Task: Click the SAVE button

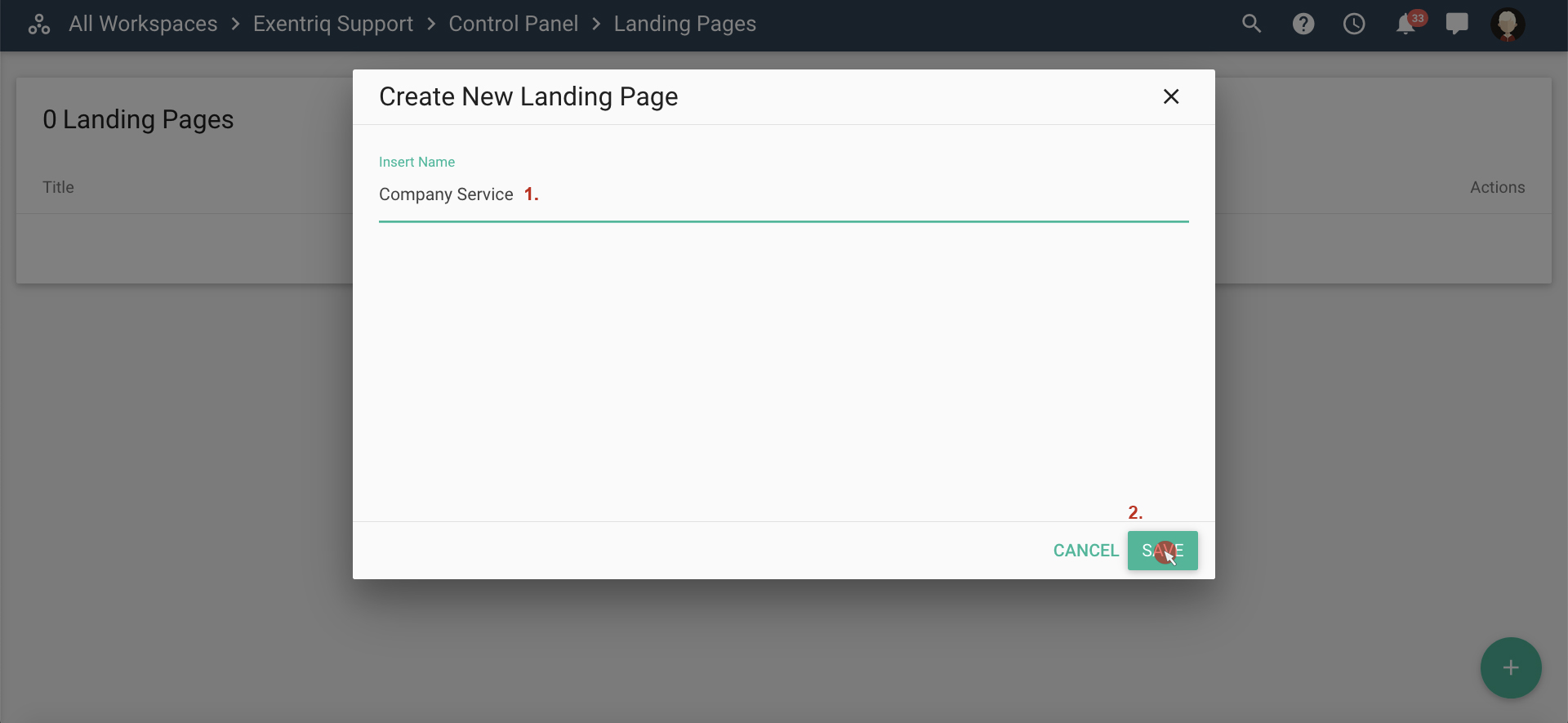Action: [1162, 551]
